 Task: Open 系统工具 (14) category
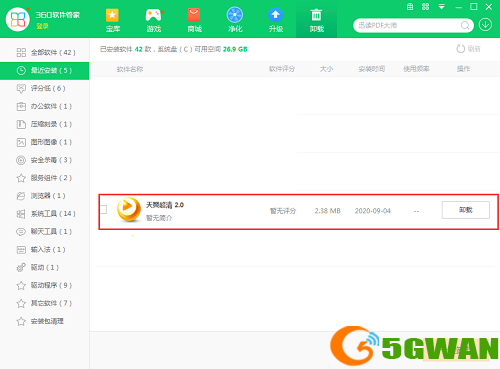[45, 214]
